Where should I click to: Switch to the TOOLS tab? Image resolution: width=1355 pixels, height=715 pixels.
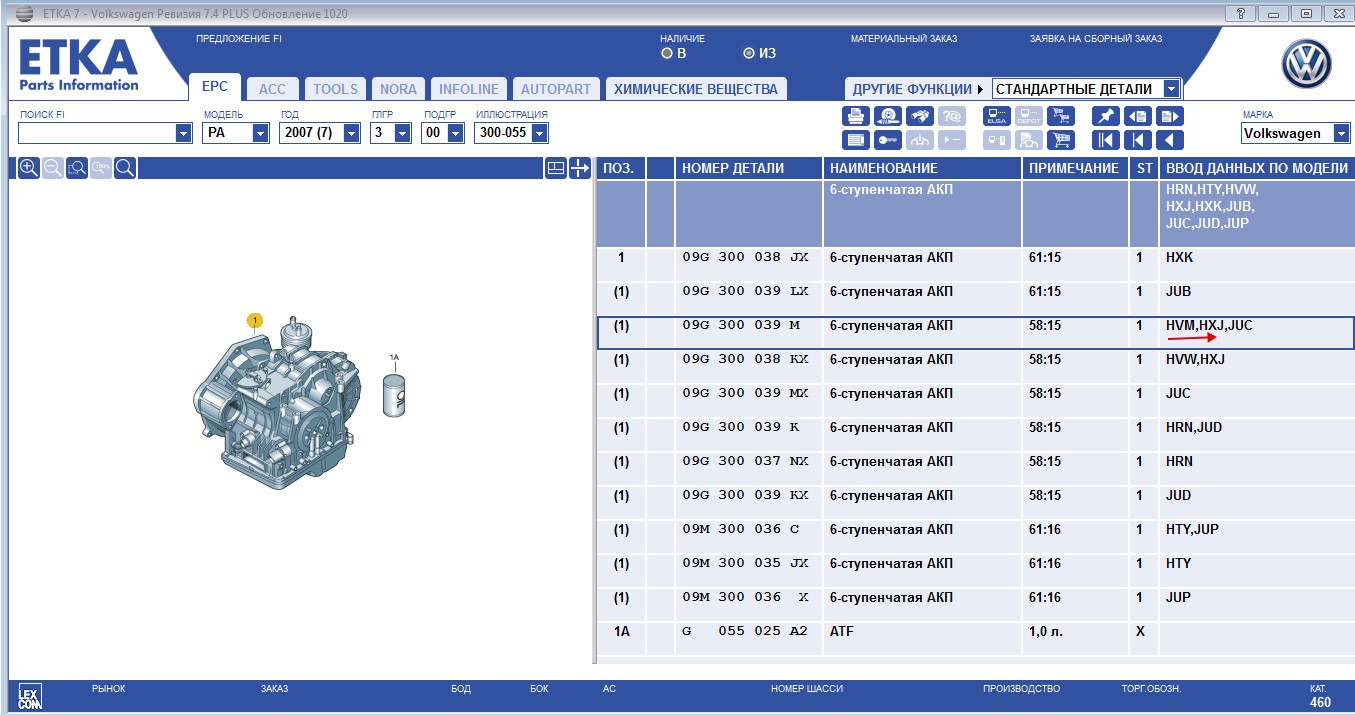(x=335, y=89)
